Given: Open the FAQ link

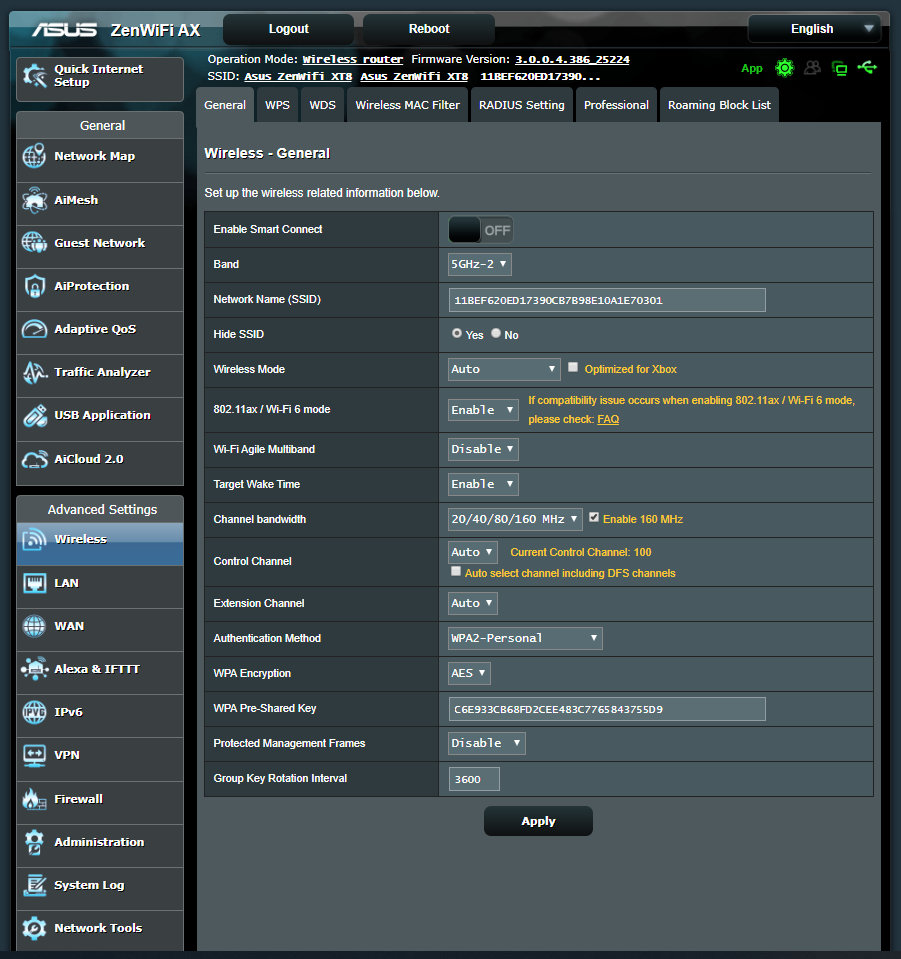Looking at the screenshot, I should [608, 420].
